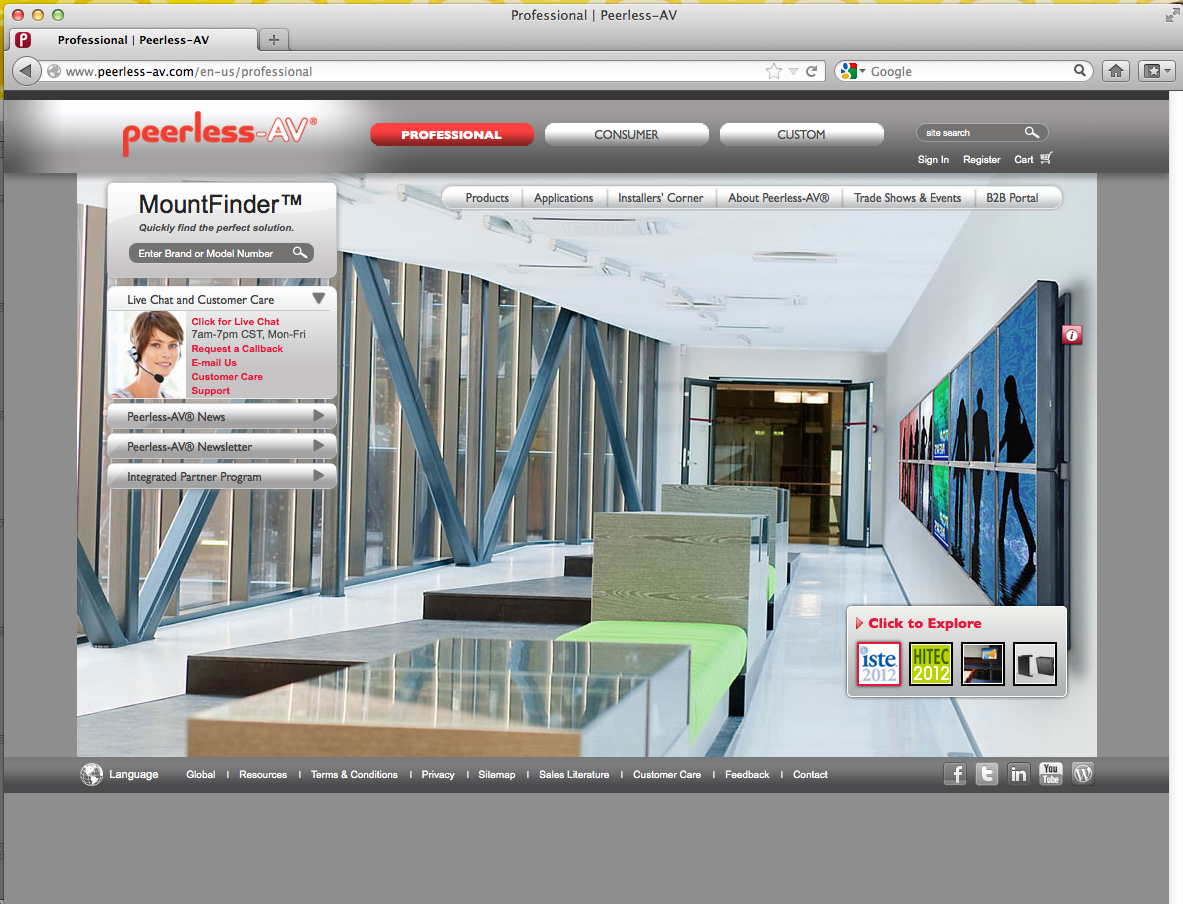The height and width of the screenshot is (904, 1183).
Task: Select the ISTE 2012 thumbnail
Action: tap(879, 664)
